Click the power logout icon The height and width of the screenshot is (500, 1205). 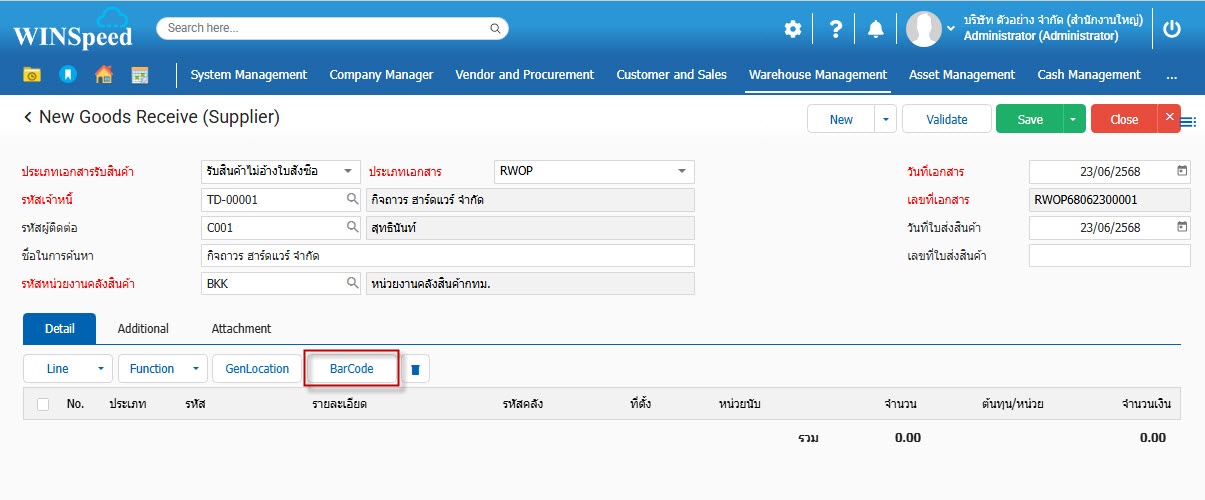pyautogui.click(x=1172, y=29)
